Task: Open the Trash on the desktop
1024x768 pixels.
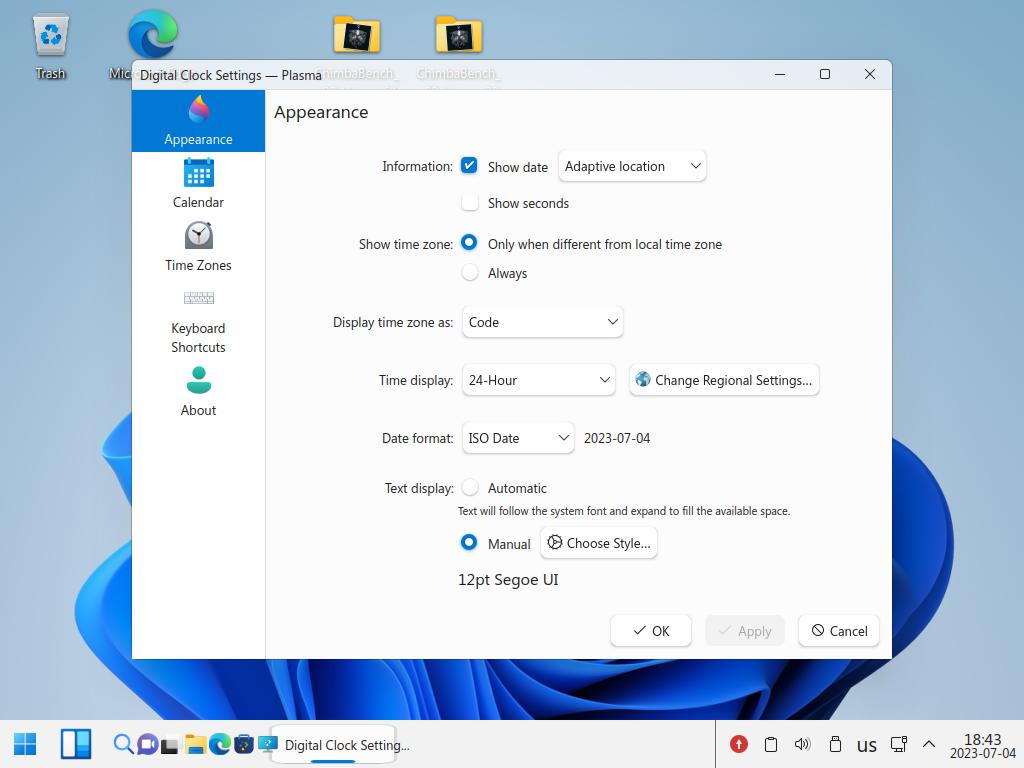Action: [x=50, y=47]
